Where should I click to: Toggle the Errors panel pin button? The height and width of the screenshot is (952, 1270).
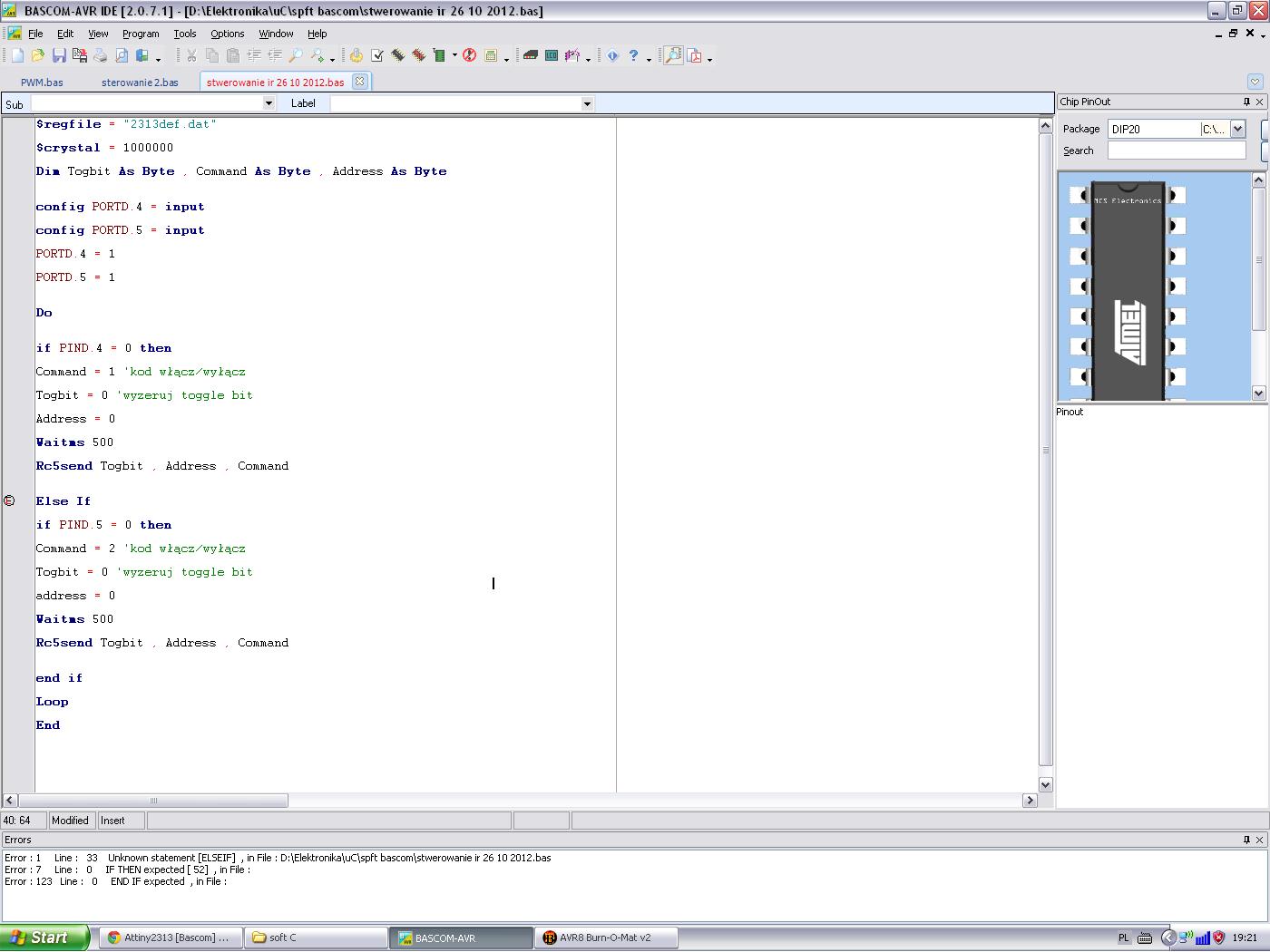[1246, 840]
